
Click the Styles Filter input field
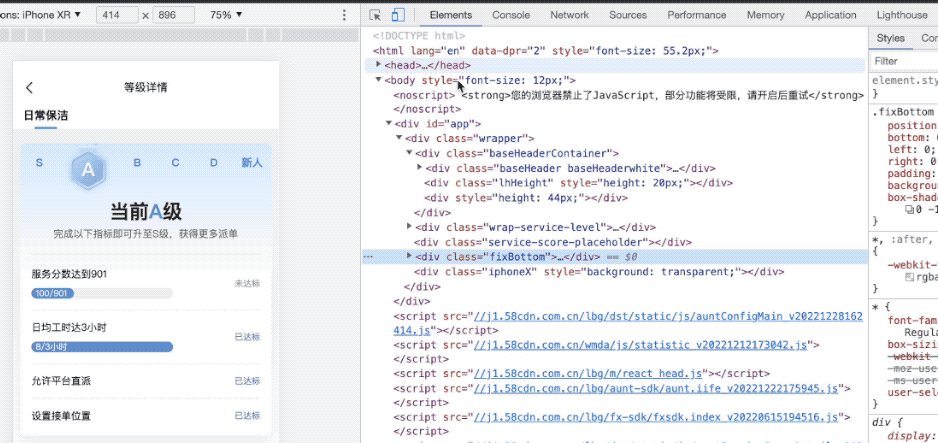[903, 61]
